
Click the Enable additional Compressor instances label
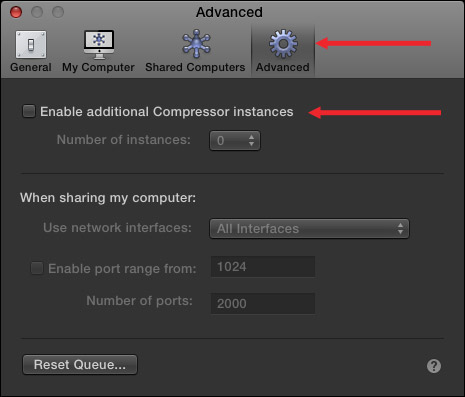(x=167, y=112)
